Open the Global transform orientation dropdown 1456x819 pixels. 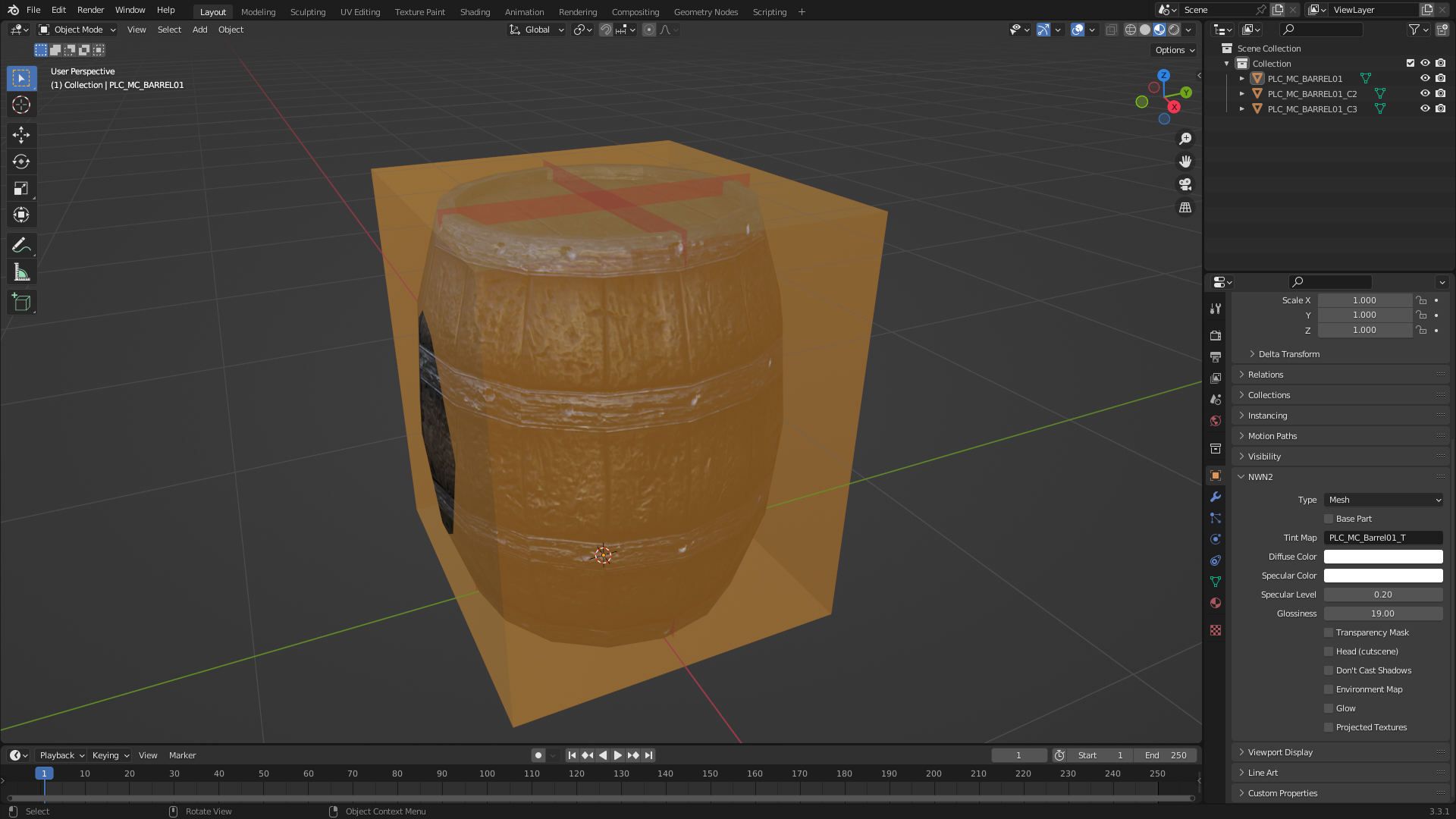[x=537, y=30]
